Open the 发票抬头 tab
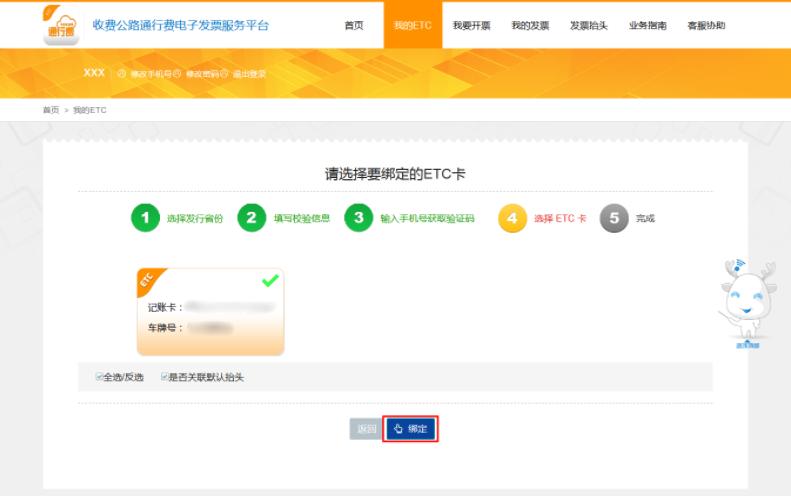Screen dimensions: 791x496 589,25
